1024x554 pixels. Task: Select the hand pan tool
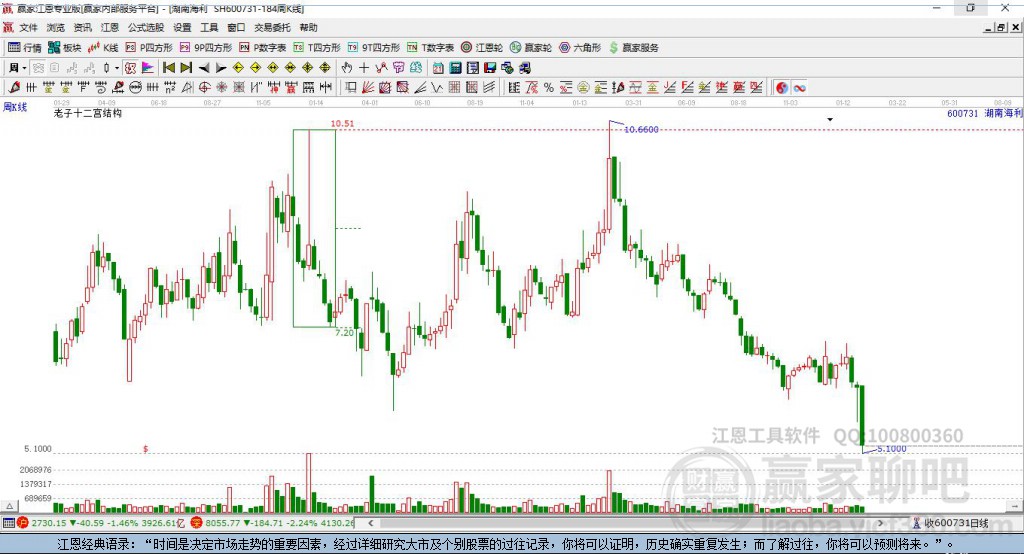tap(347, 68)
